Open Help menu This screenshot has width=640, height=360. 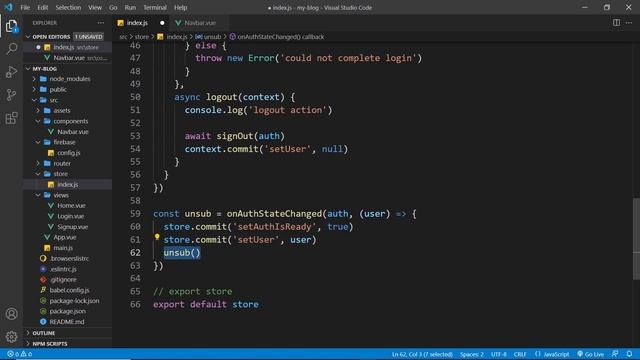pyautogui.click(x=180, y=7)
